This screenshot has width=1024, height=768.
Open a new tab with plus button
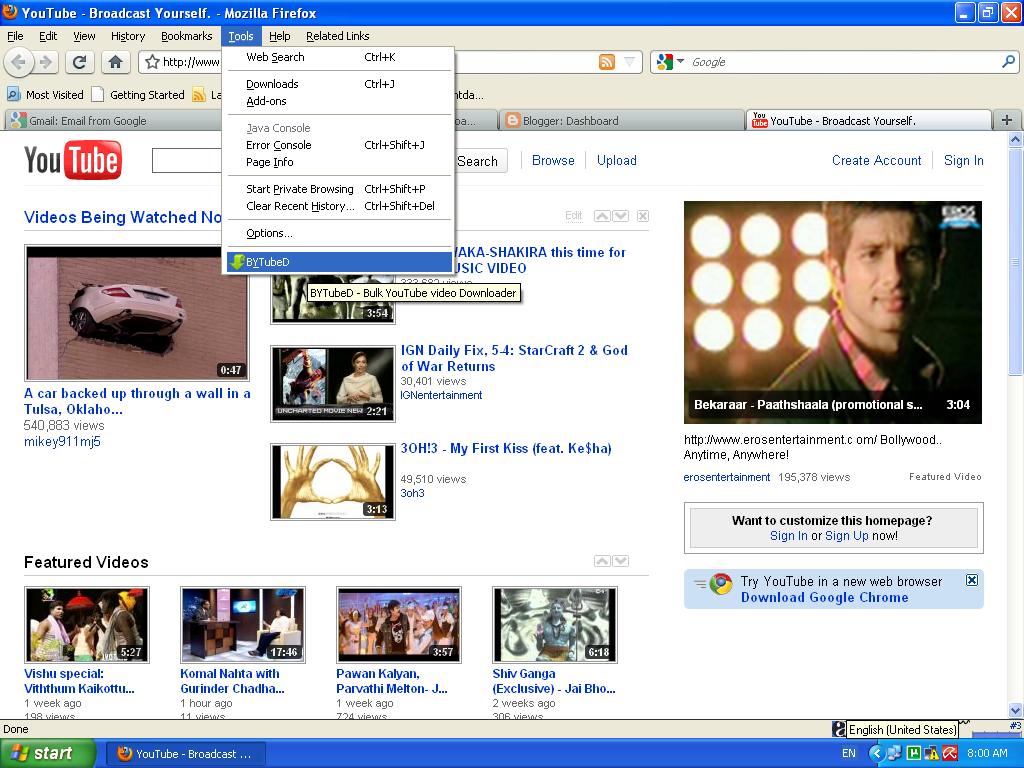click(1006, 120)
